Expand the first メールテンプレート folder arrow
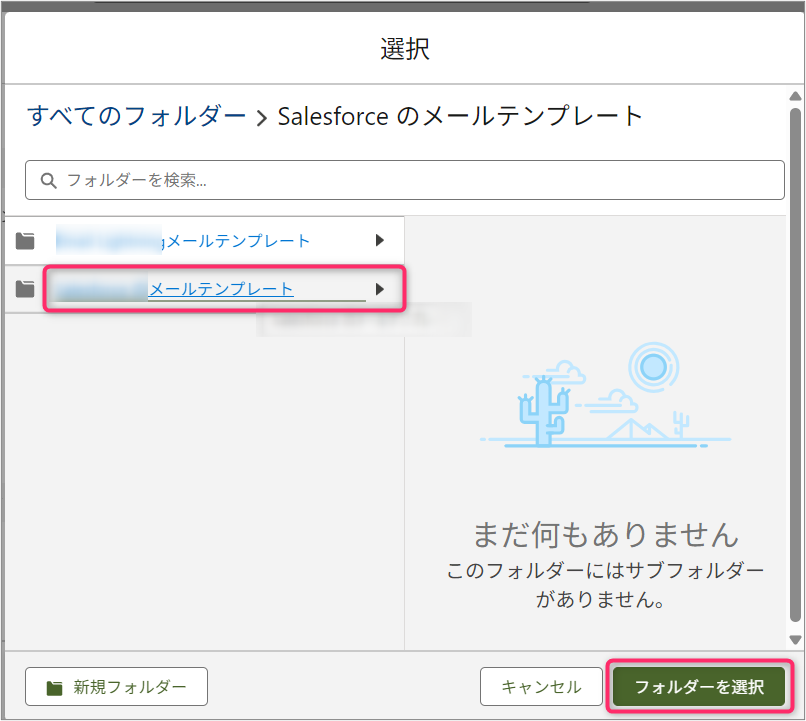Image resolution: width=806 pixels, height=721 pixels. 379,240
